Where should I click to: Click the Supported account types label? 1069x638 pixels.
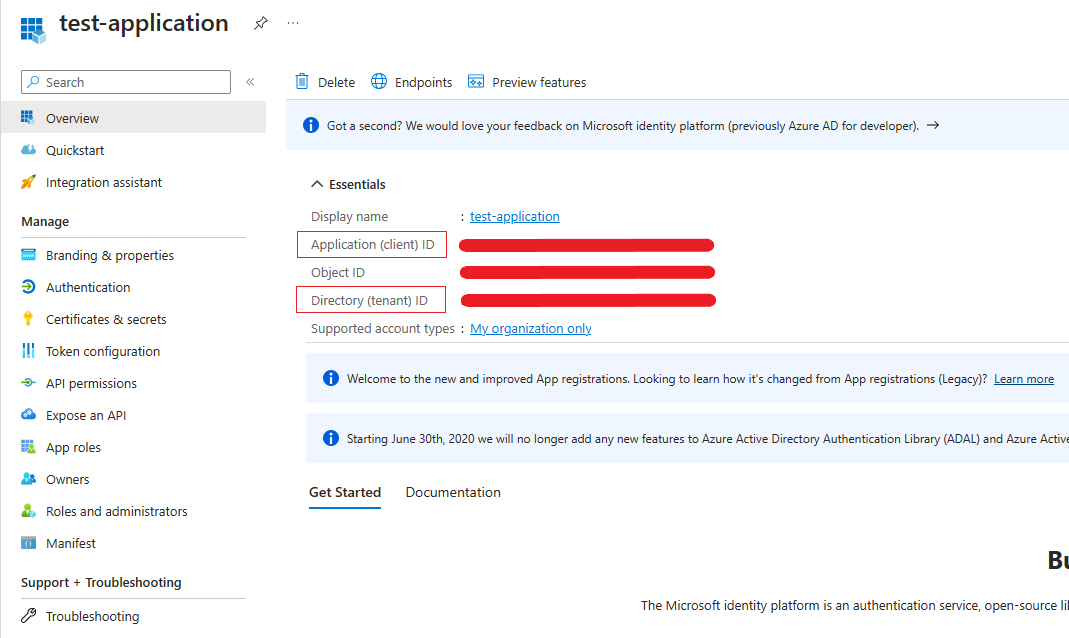[x=382, y=329]
